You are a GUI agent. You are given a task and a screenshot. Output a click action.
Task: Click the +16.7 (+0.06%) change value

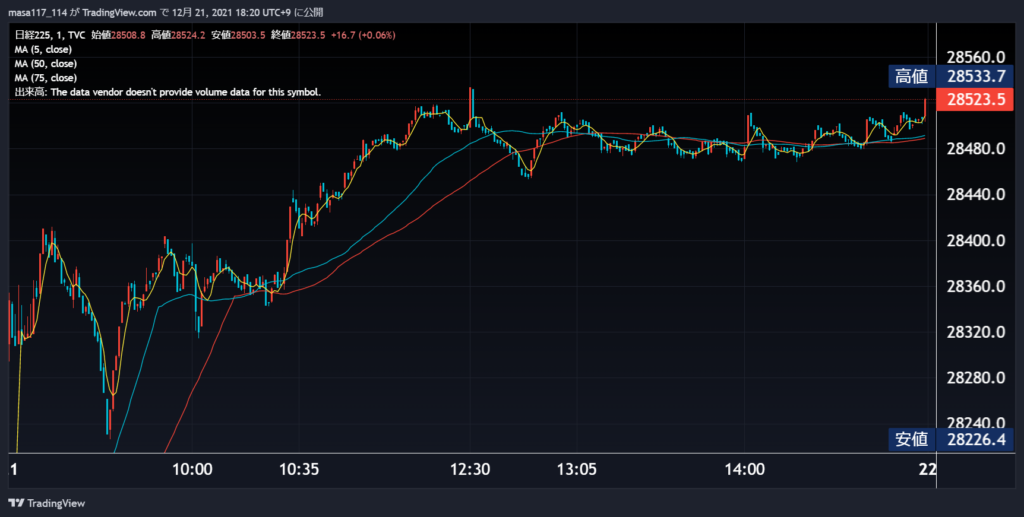(x=362, y=35)
